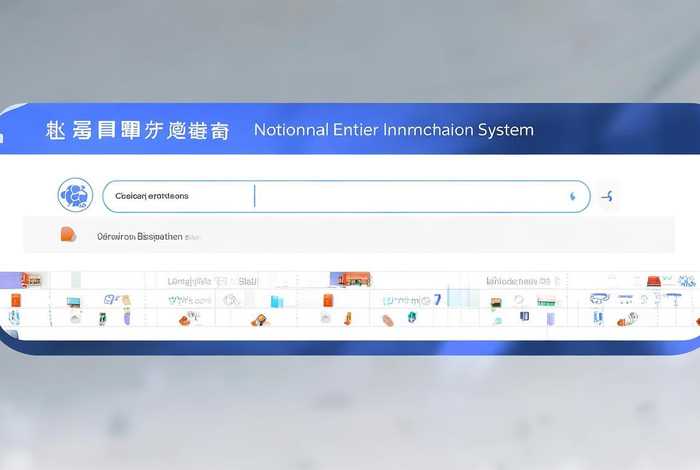The height and width of the screenshot is (470, 700).
Task: Open the light blue folder icon
Action: [x=277, y=302]
